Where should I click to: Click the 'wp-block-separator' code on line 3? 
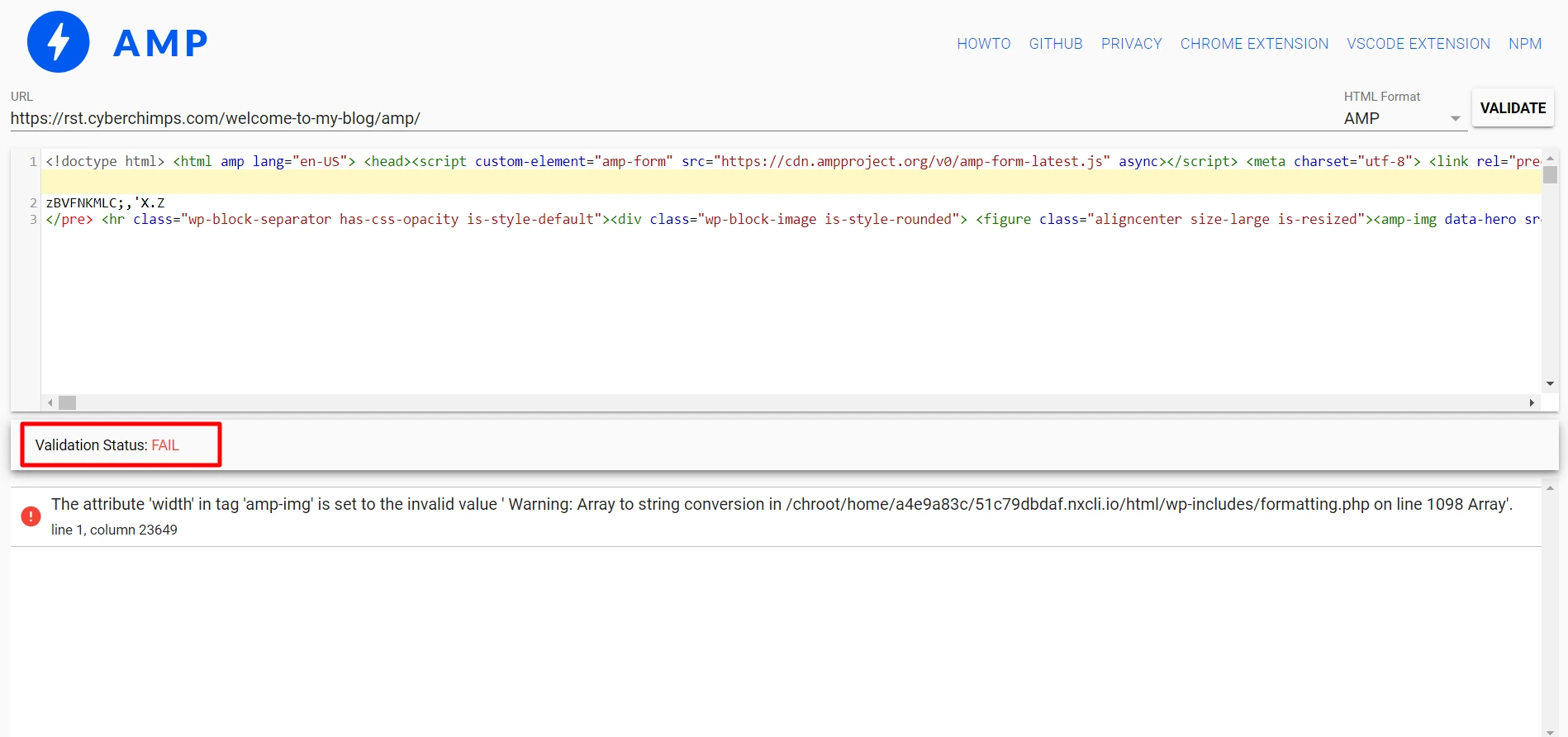[259, 219]
